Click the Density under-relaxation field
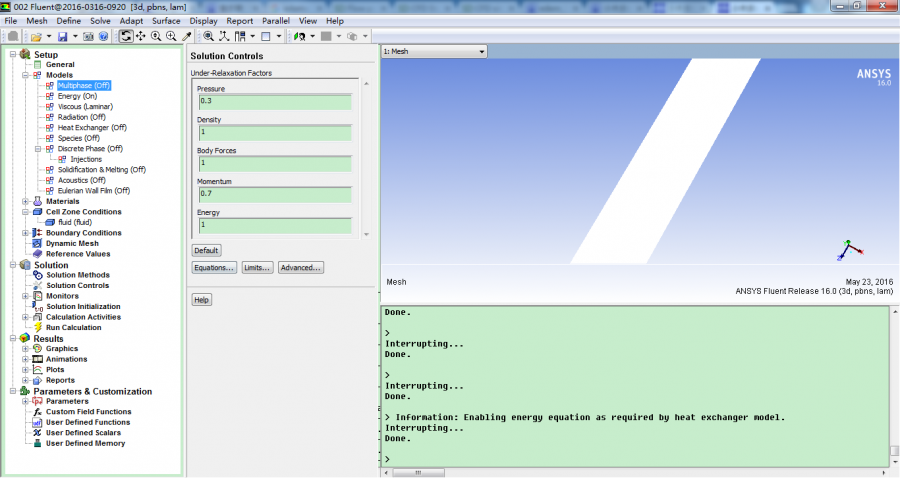The image size is (900, 478). [x=275, y=133]
